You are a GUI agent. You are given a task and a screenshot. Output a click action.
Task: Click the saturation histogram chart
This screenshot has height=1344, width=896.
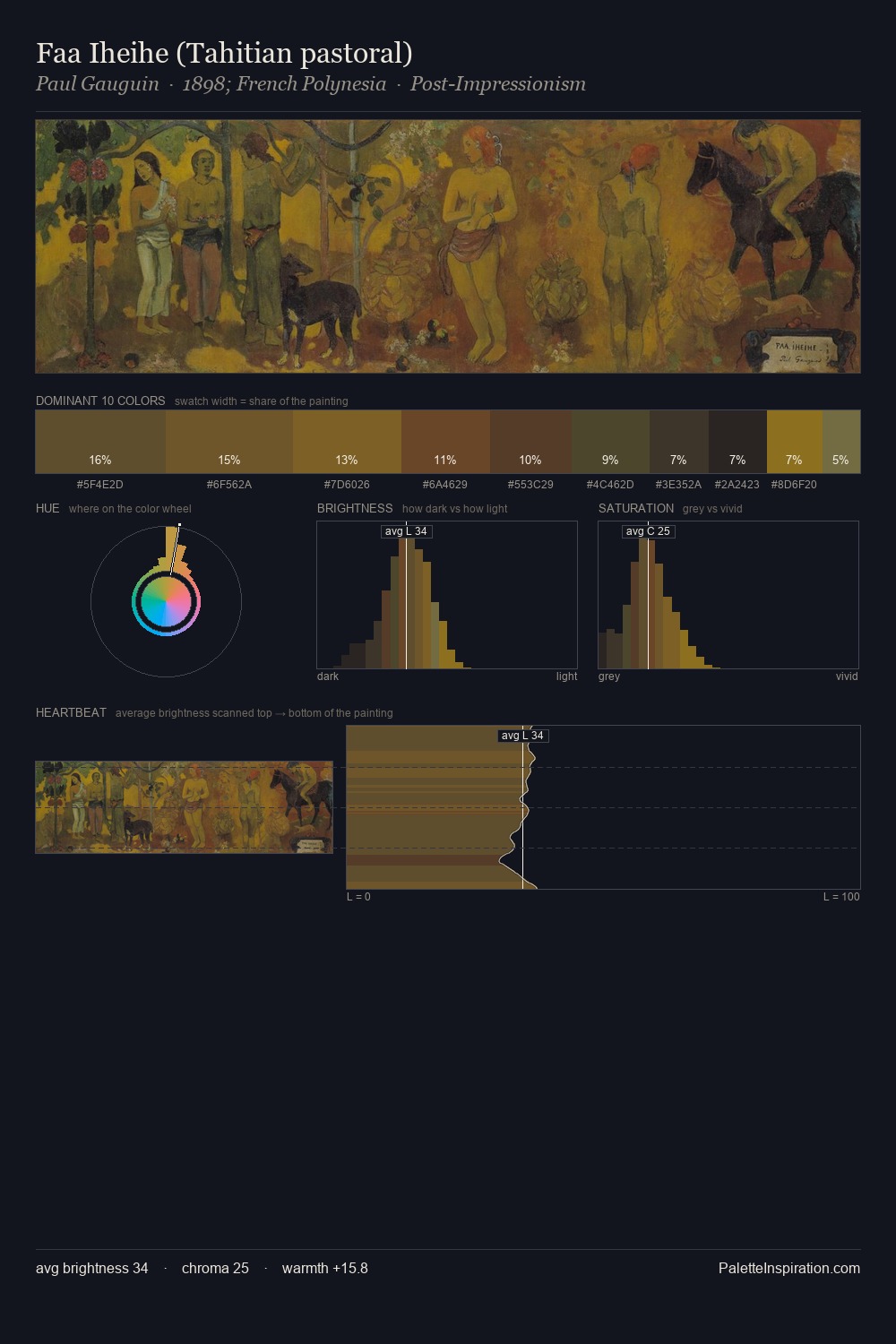(x=728, y=595)
